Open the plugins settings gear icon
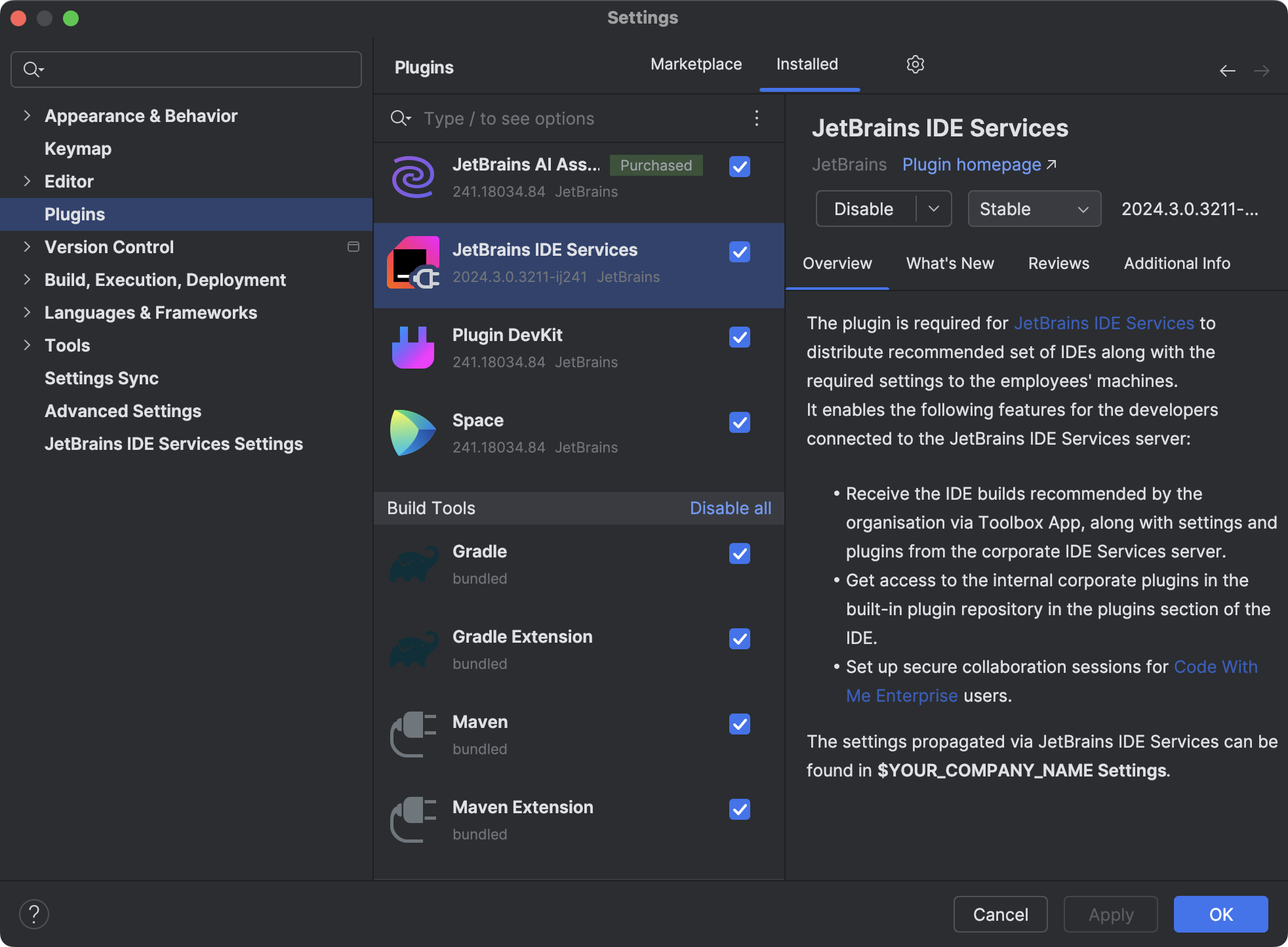This screenshot has width=1288, height=947. pyautogui.click(x=915, y=64)
